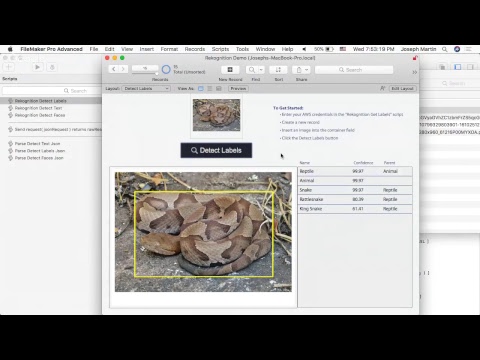Open the Share dropdown arrow

(307, 69)
